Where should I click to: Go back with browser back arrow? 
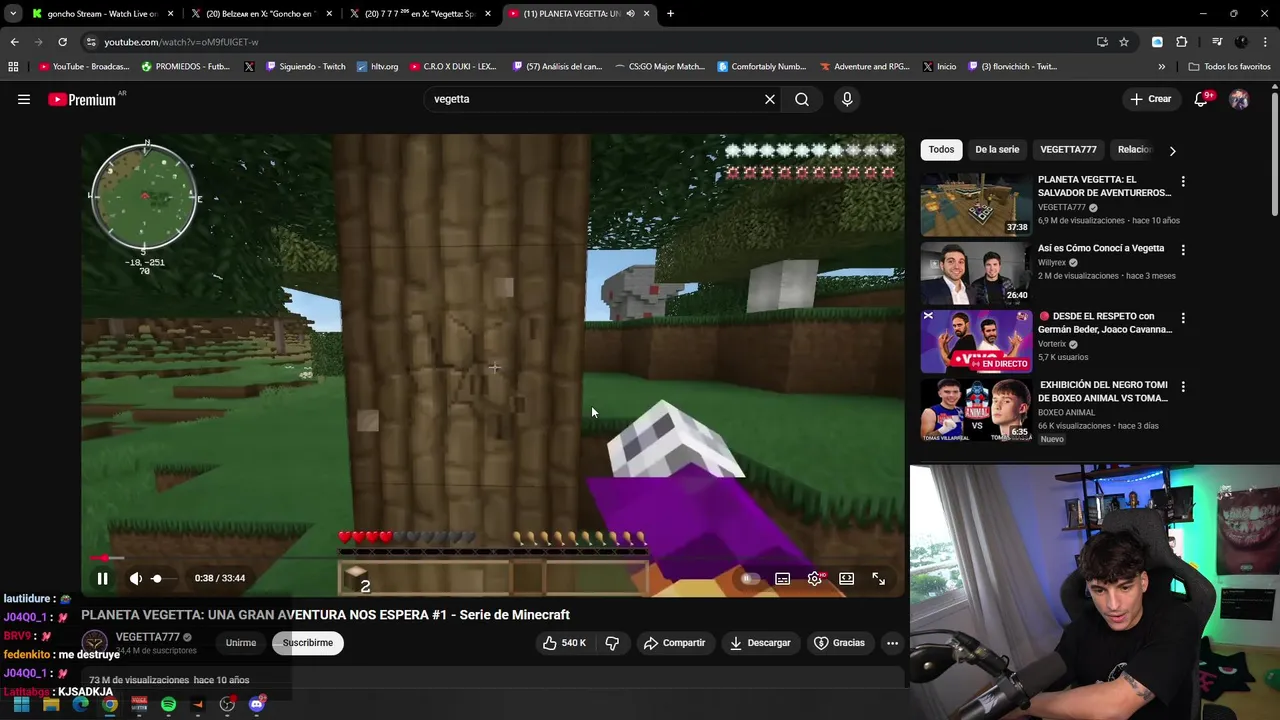tap(14, 42)
